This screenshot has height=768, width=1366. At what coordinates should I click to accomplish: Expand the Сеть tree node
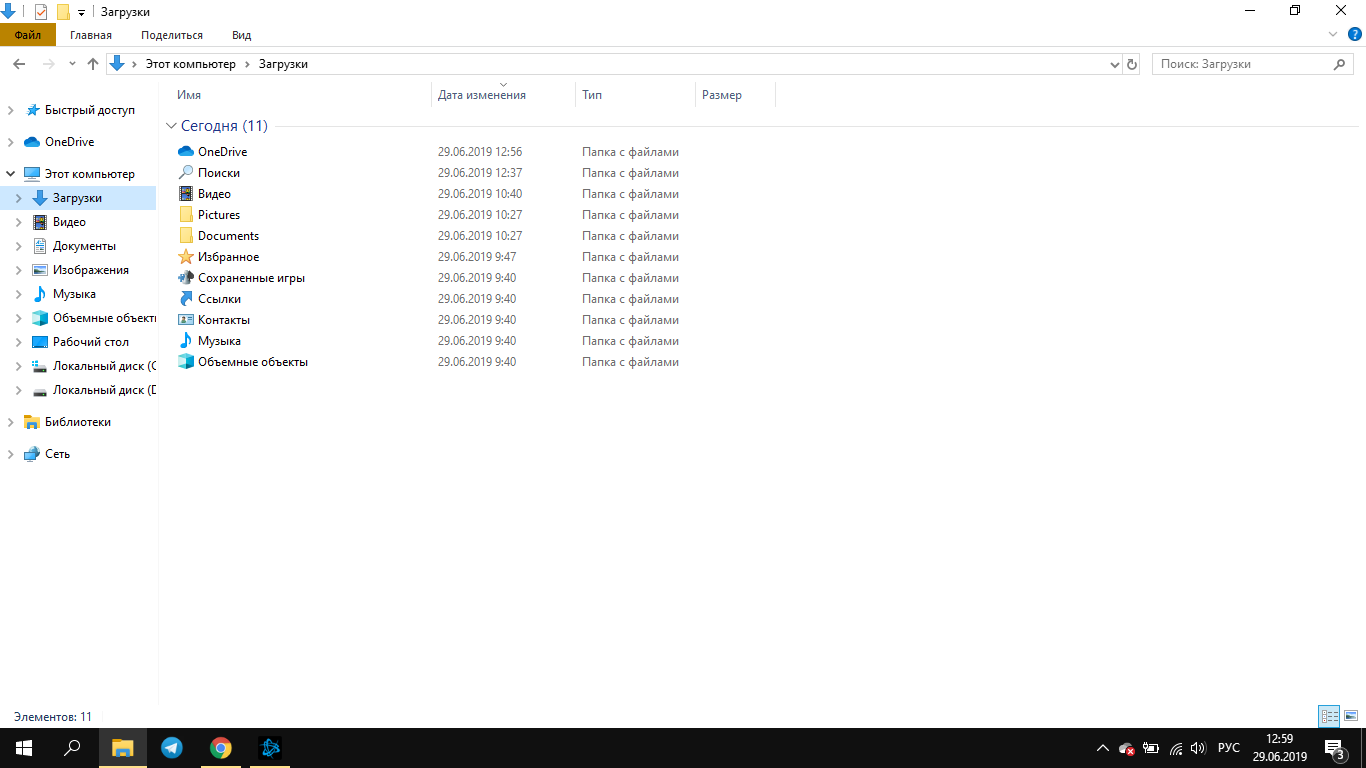(x=11, y=454)
